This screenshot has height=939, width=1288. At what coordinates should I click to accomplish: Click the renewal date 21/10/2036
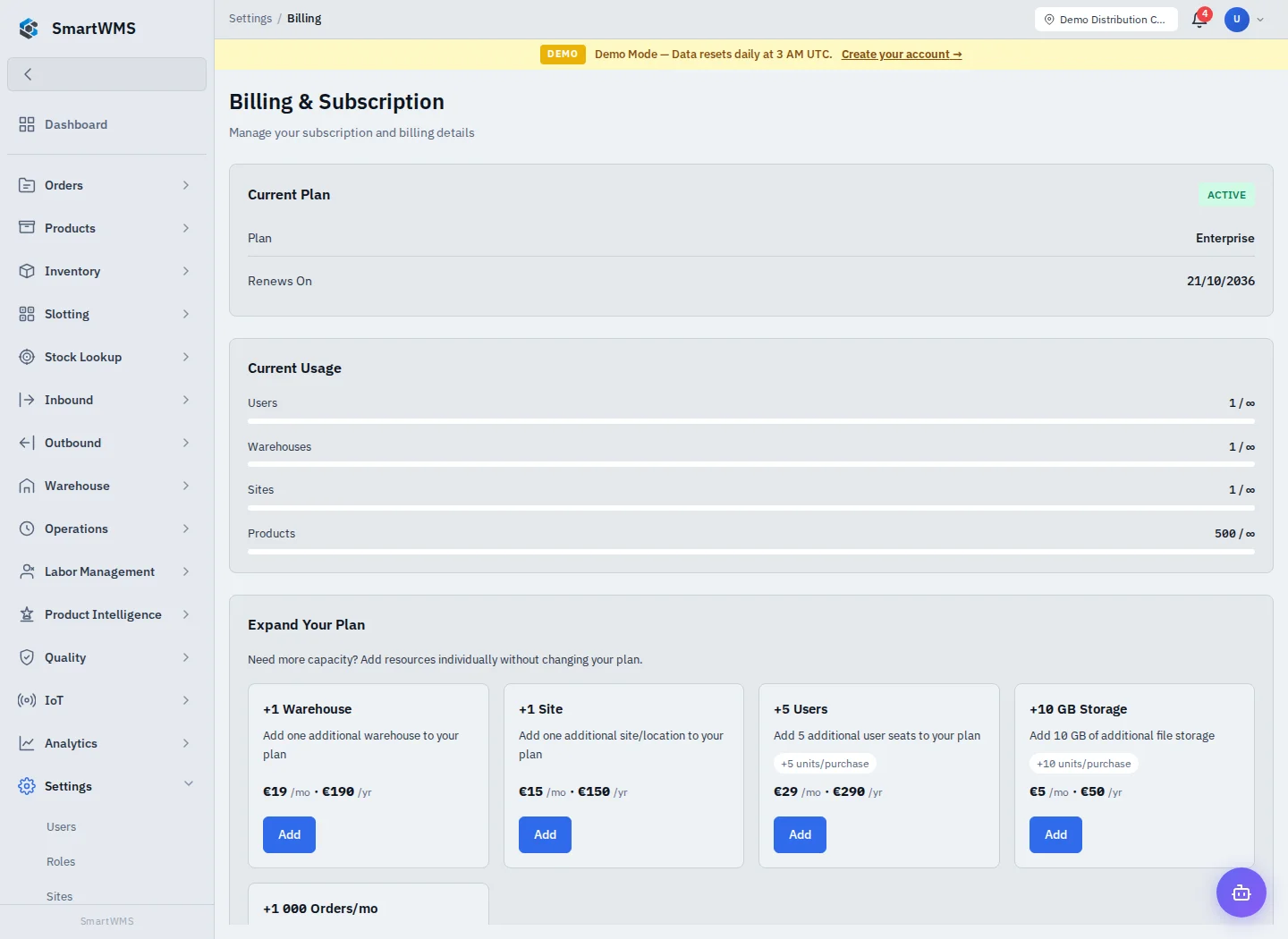[x=1221, y=281]
